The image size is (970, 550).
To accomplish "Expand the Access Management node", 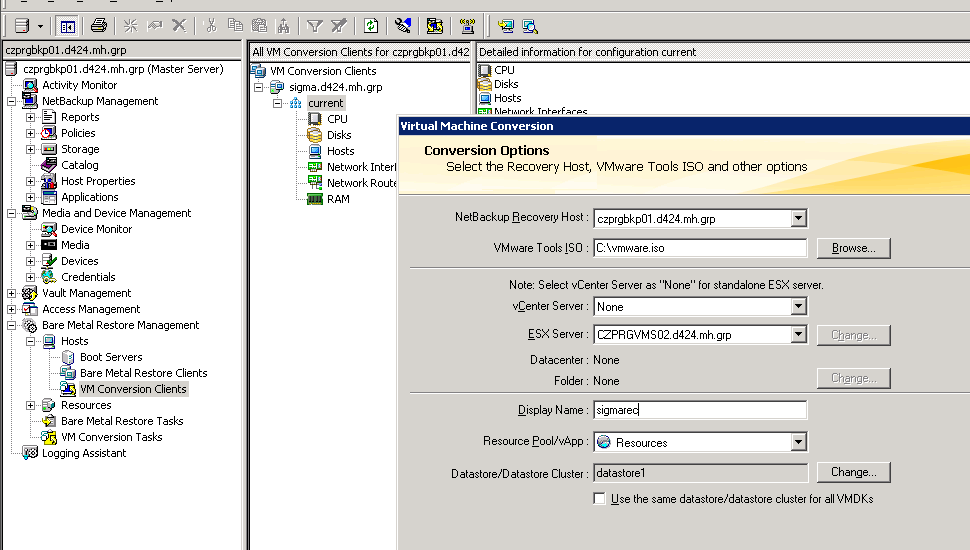I will click(11, 309).
